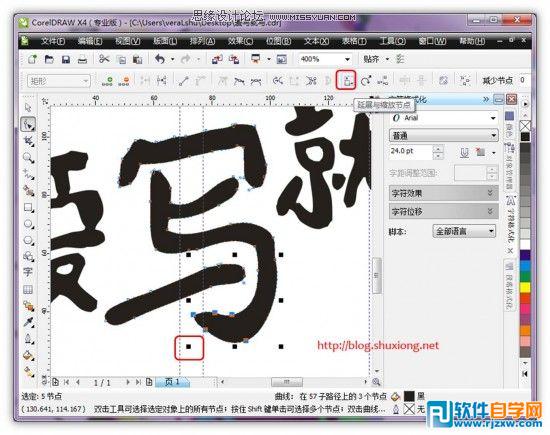Select the Zoom tool in the toolbox
The width and height of the screenshot is (550, 435).
point(28,158)
